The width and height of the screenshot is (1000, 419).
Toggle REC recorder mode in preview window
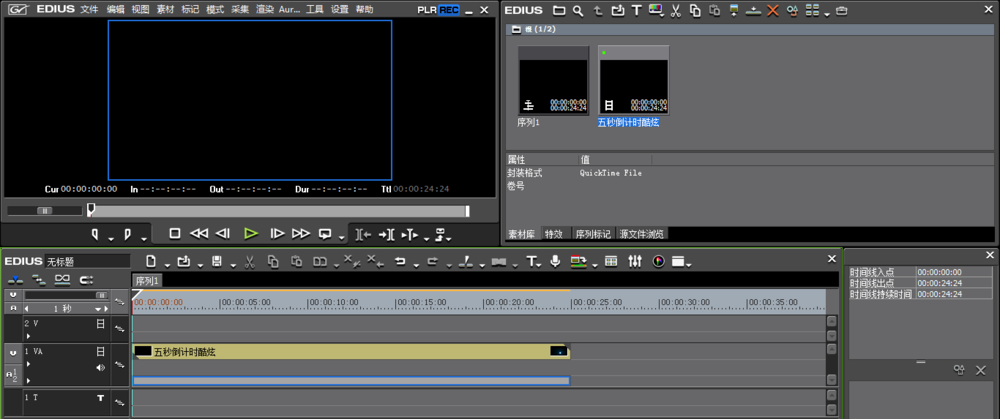(x=449, y=9)
